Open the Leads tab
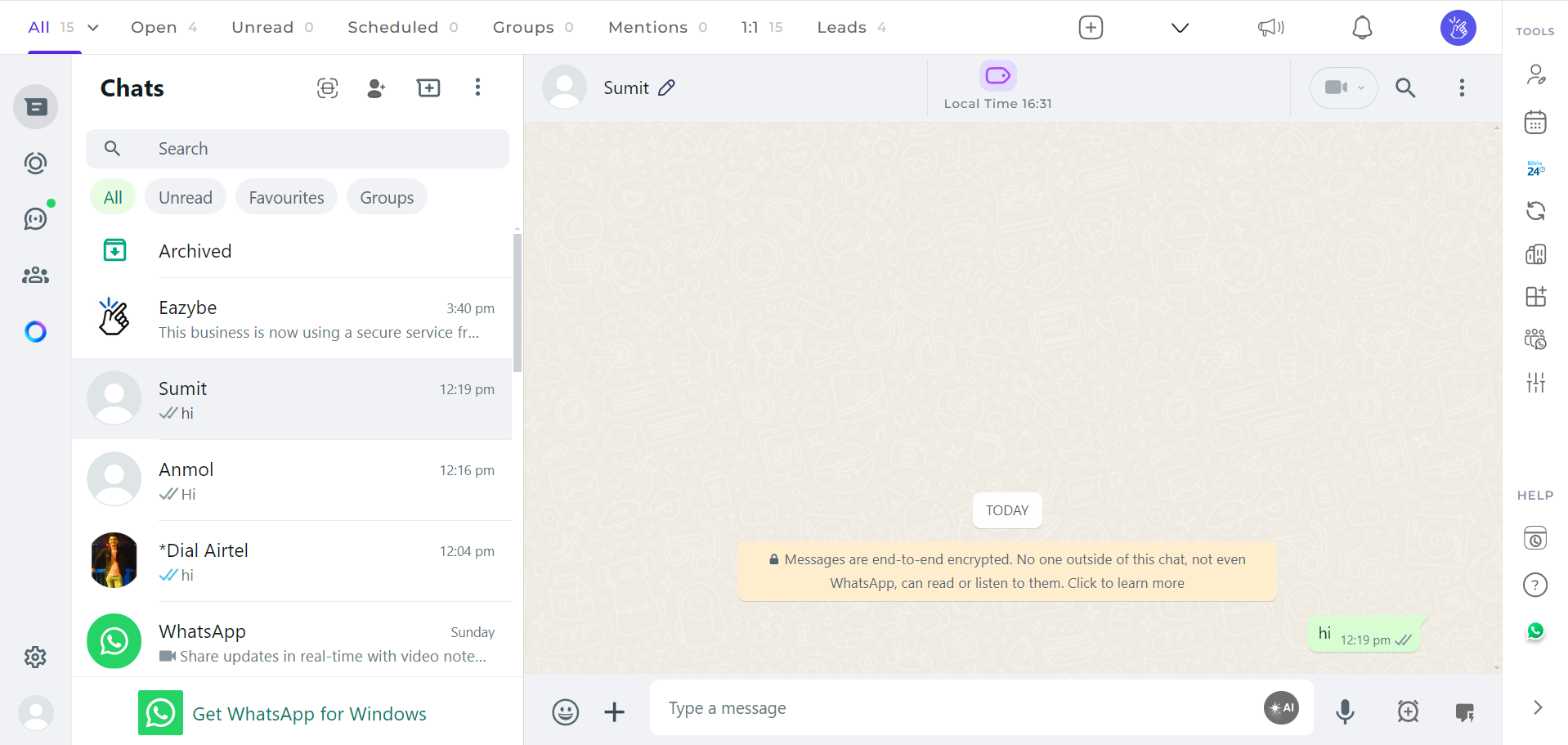 click(x=841, y=27)
